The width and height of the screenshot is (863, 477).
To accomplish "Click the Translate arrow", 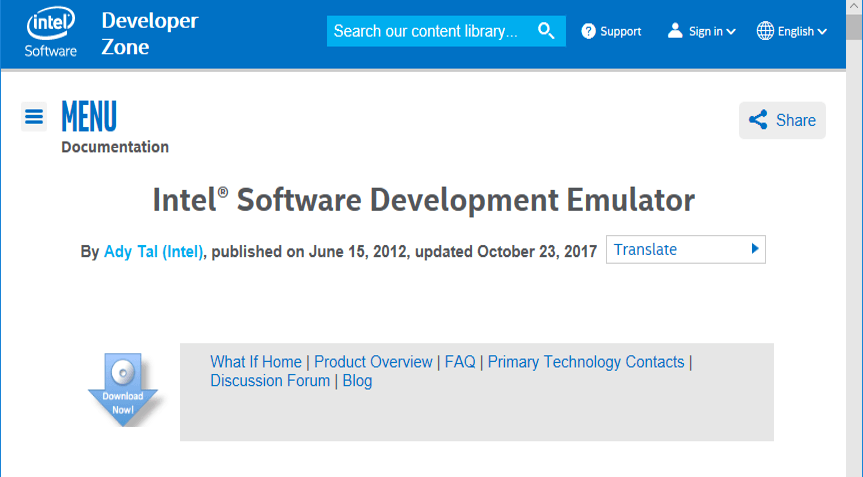I will 755,249.
